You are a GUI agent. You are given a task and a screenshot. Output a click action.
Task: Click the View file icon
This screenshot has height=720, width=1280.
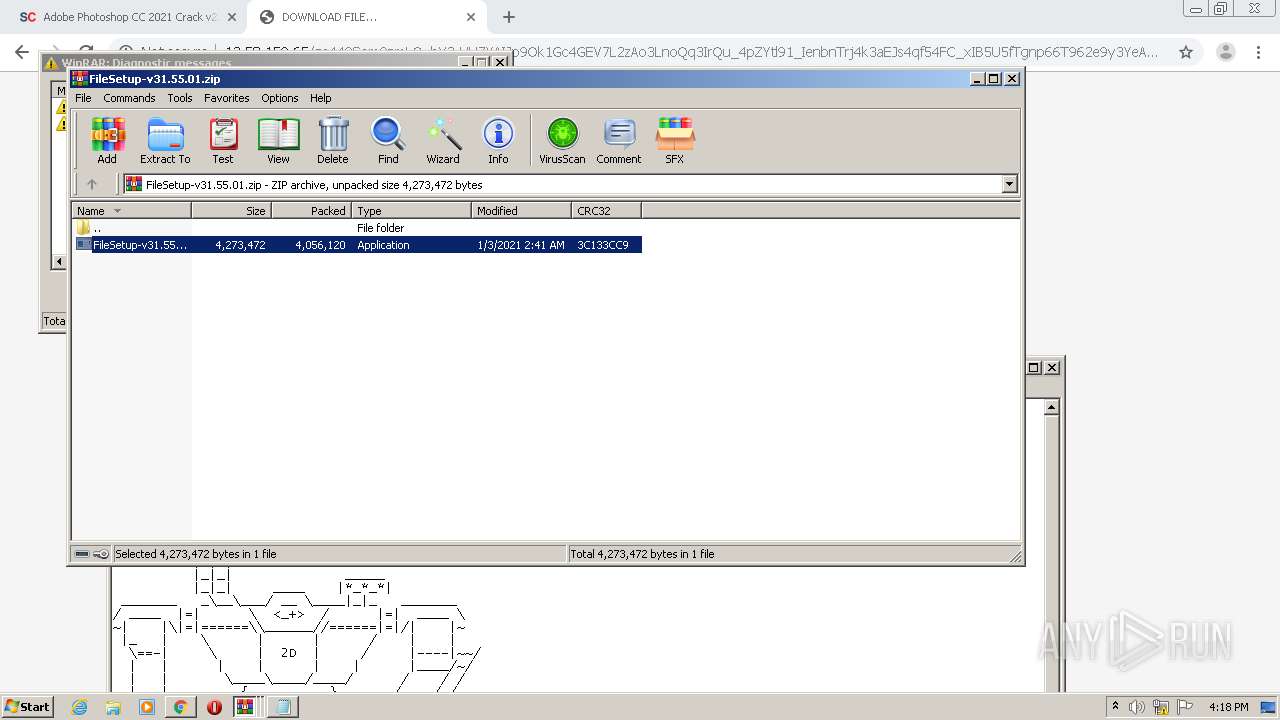pos(278,140)
